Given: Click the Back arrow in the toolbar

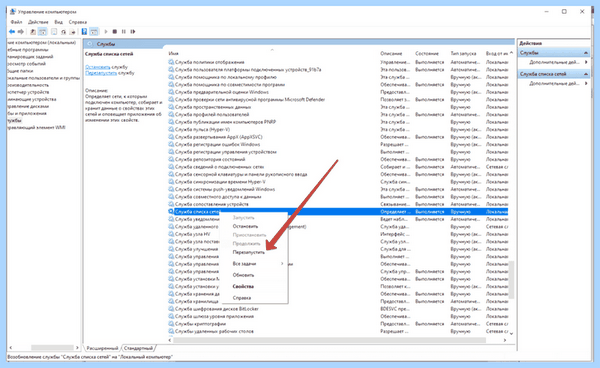Looking at the screenshot, I should pyautogui.click(x=12, y=32).
